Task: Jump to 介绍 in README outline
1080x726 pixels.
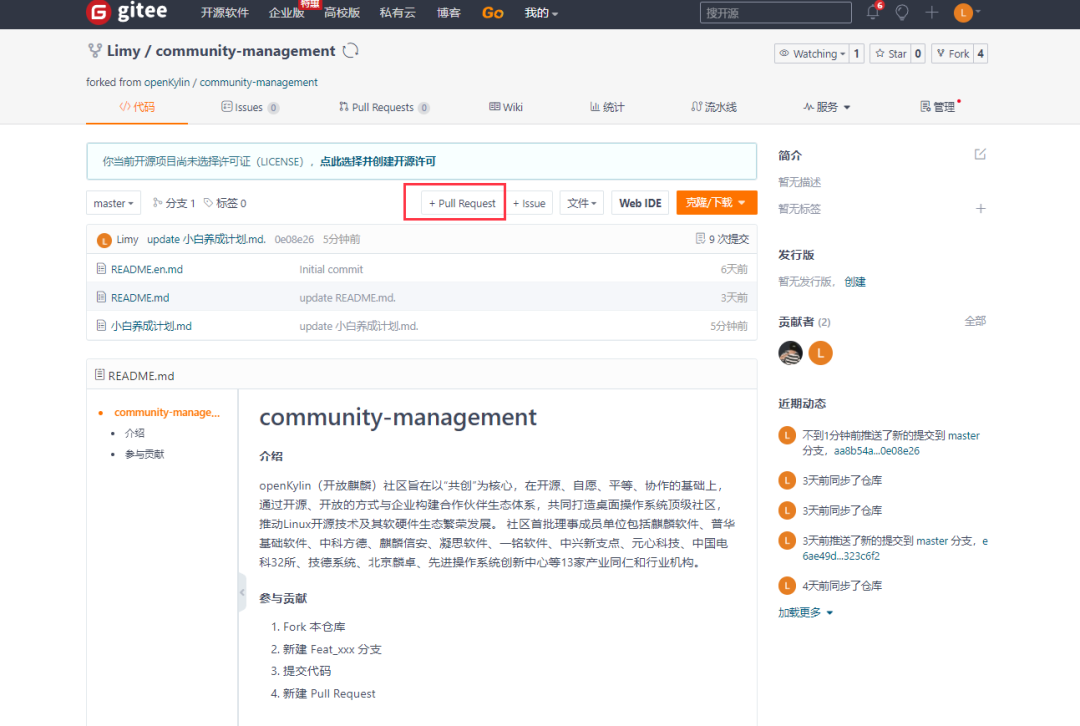Action: (134, 433)
